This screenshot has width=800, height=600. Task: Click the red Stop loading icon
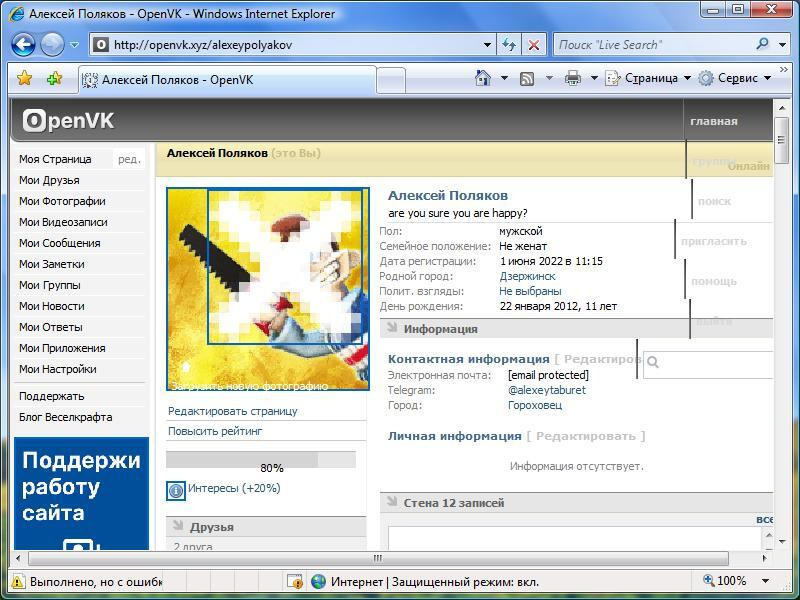pyautogui.click(x=534, y=45)
